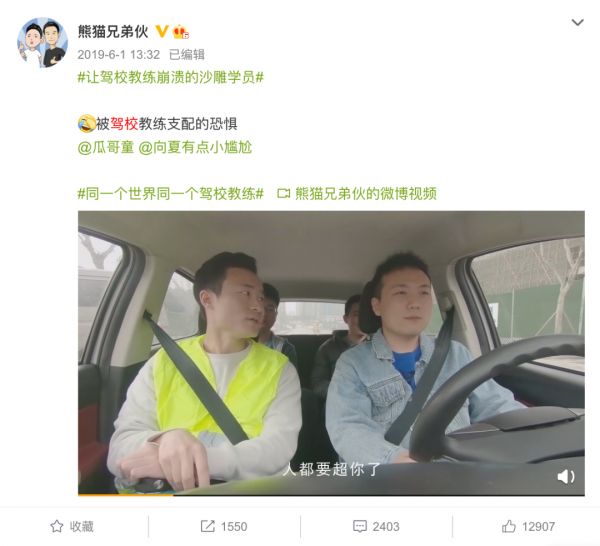
Task: Open hashtag 同一个世界同一个驾校教练
Action: (x=171, y=194)
